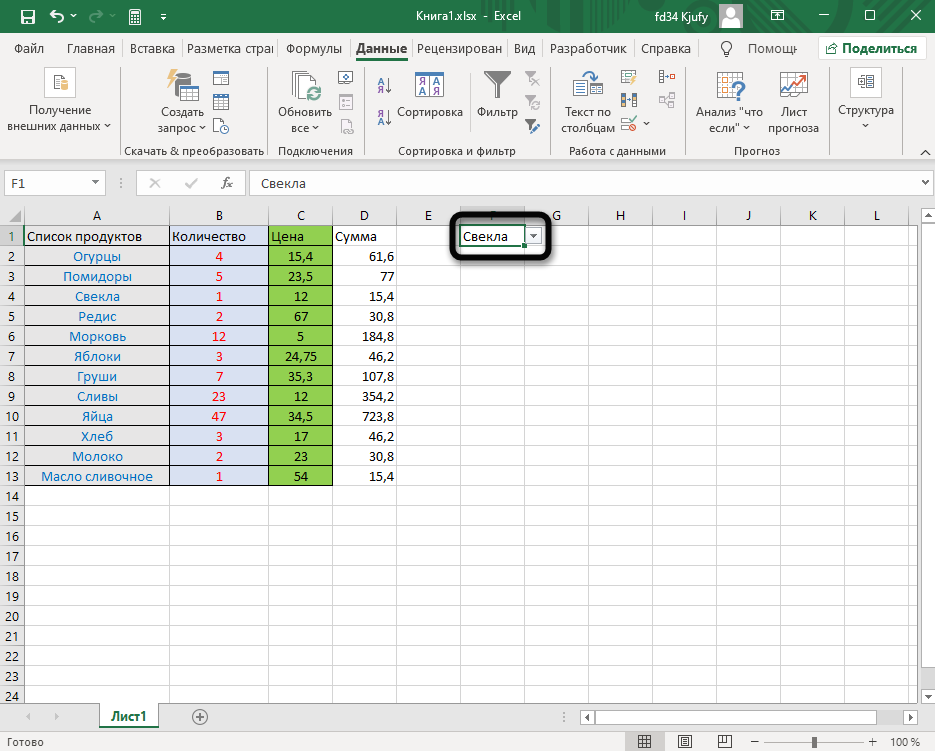This screenshot has width=935, height=751.
Task: Switch to Normal view in status bar
Action: click(645, 742)
